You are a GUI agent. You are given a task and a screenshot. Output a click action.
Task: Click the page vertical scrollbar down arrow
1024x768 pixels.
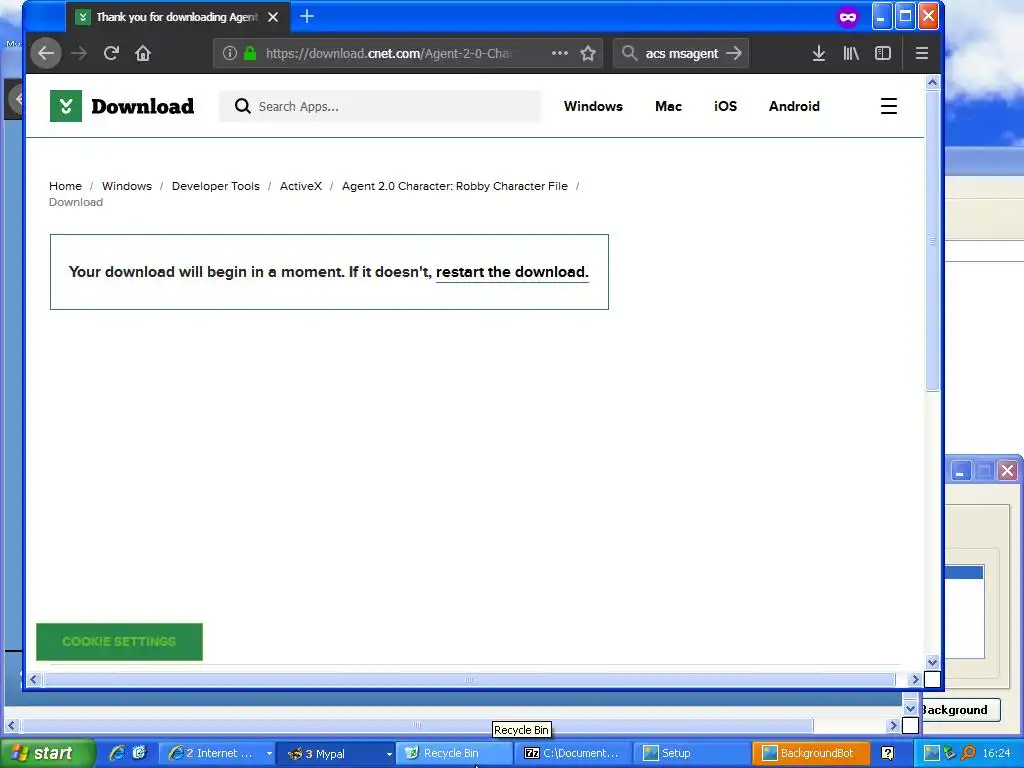point(932,662)
